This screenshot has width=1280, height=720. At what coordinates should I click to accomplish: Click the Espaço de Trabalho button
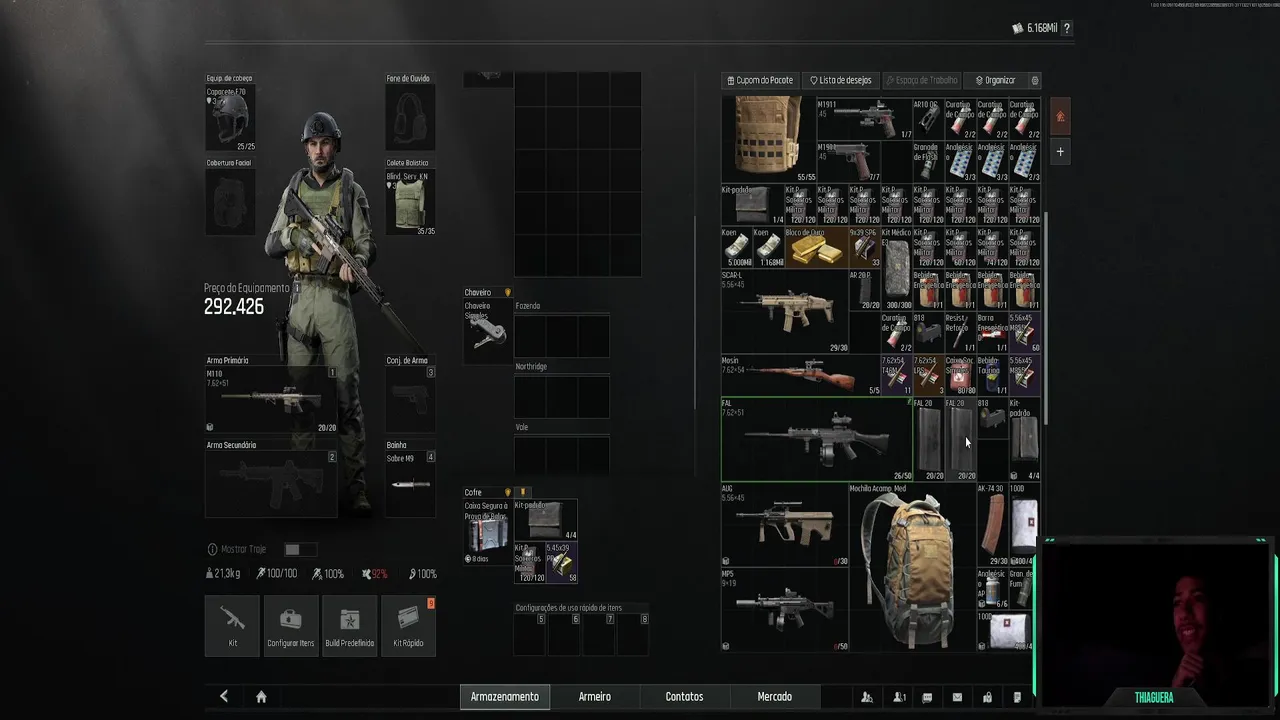(922, 80)
